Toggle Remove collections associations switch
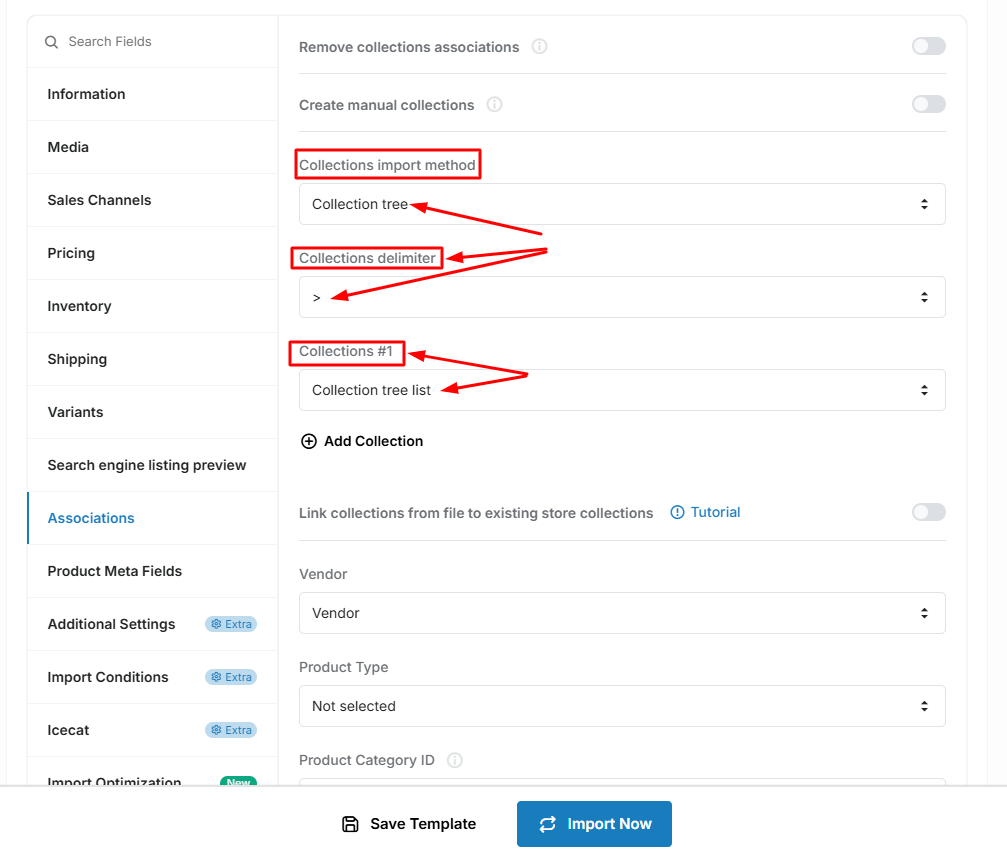The image size is (1007, 853). coord(929,46)
